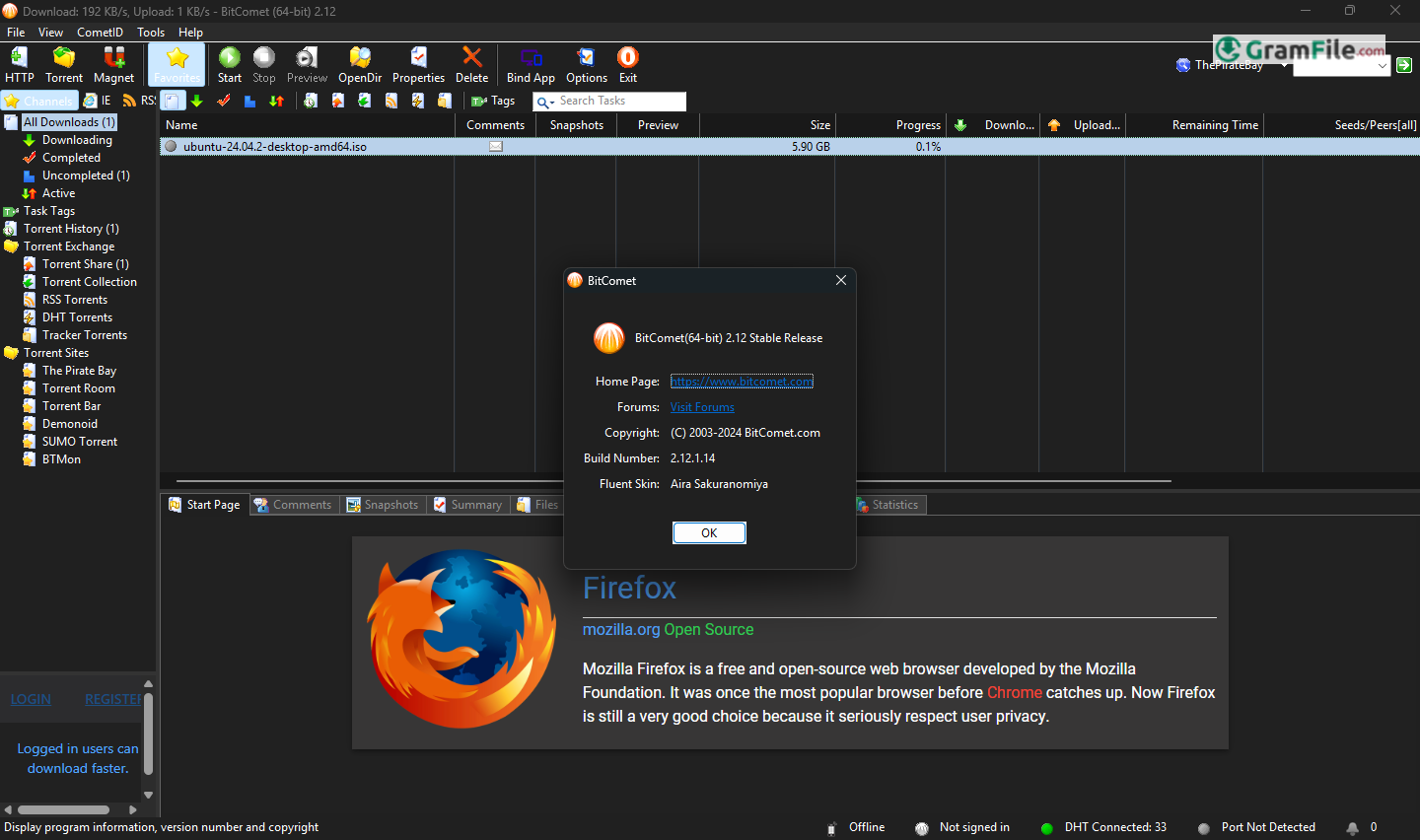Sort by the Size column header
The image size is (1420, 840).
point(767,125)
